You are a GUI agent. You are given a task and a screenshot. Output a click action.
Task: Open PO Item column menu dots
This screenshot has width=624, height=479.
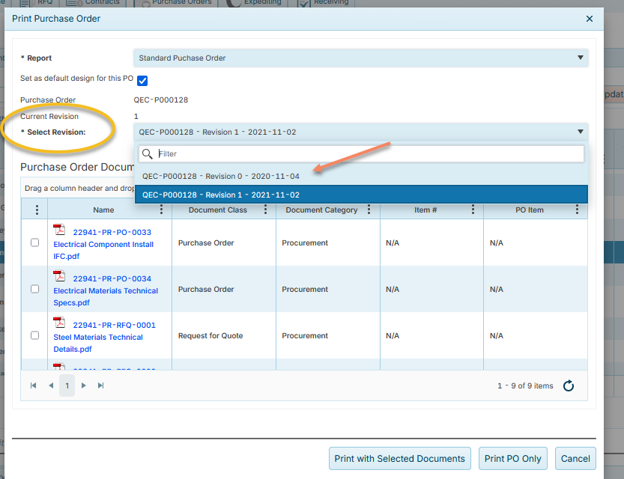pyautogui.click(x=577, y=209)
